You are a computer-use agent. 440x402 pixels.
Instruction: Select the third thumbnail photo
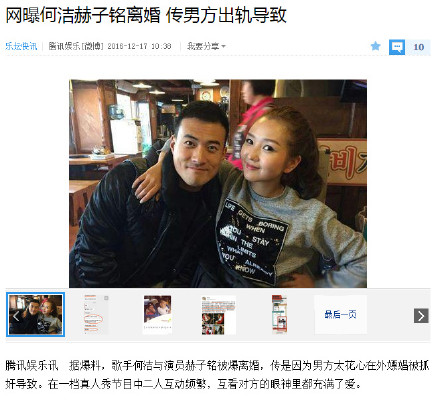(157, 314)
